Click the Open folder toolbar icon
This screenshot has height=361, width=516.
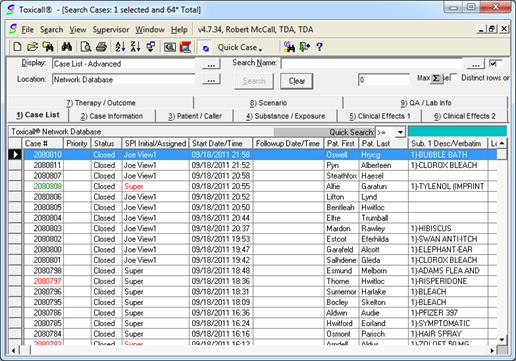point(32,47)
